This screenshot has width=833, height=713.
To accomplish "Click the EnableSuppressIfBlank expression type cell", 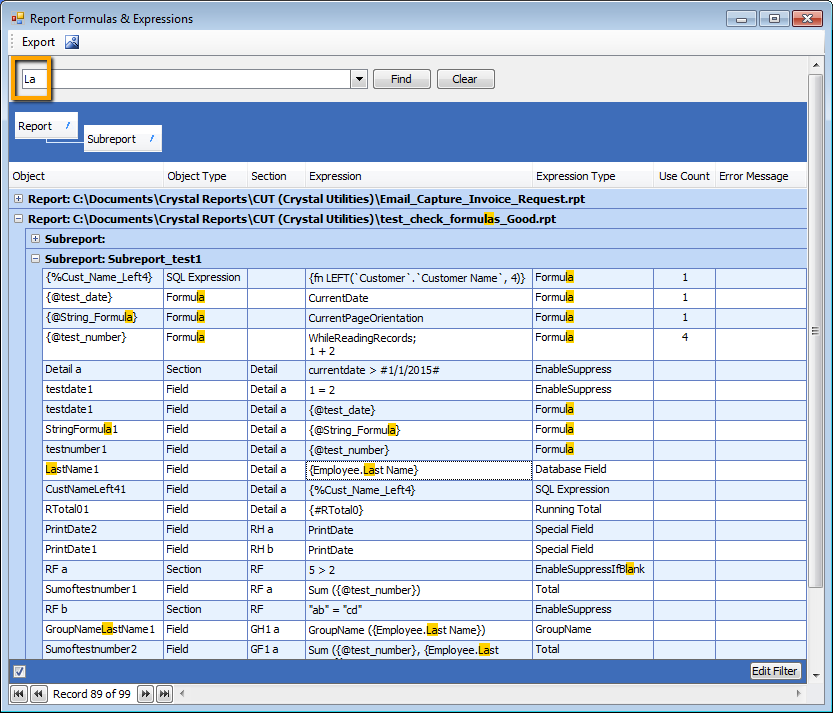I will tap(593, 570).
